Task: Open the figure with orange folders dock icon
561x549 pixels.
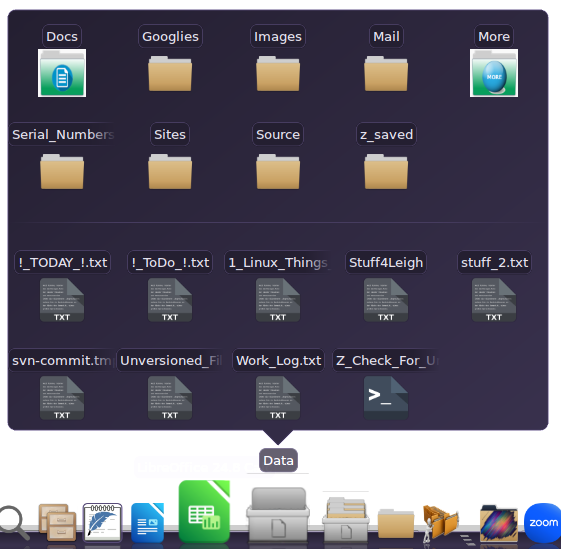Action: tap(441, 523)
